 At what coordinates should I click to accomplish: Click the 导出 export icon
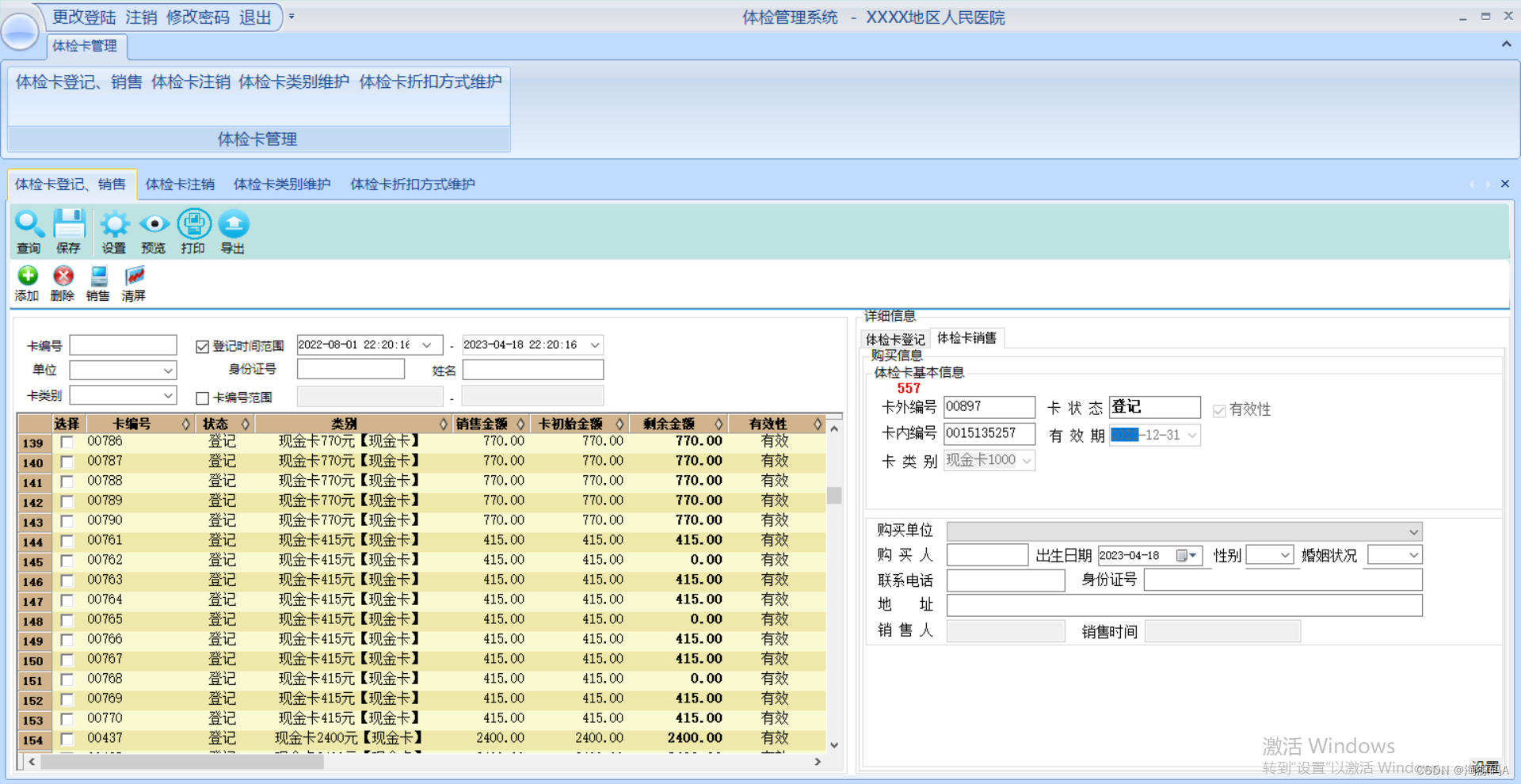pyautogui.click(x=233, y=224)
